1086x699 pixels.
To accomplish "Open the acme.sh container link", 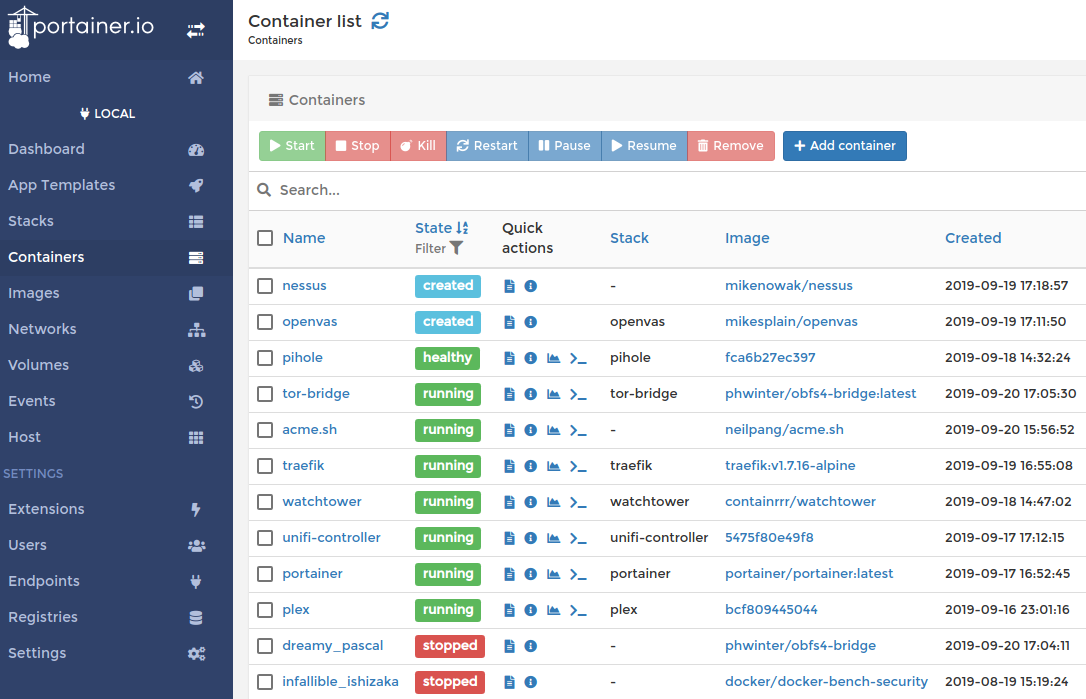I will [310, 430].
